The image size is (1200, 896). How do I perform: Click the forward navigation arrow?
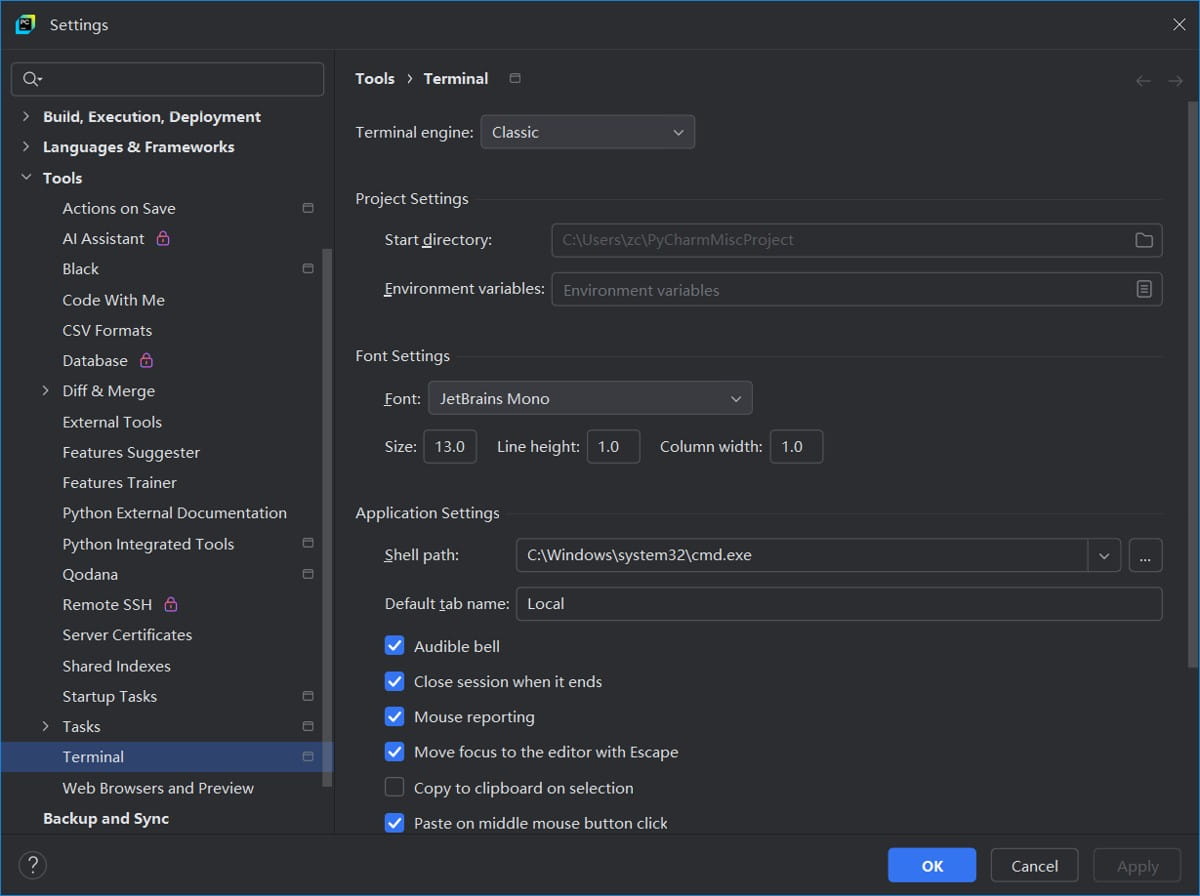[x=1175, y=80]
